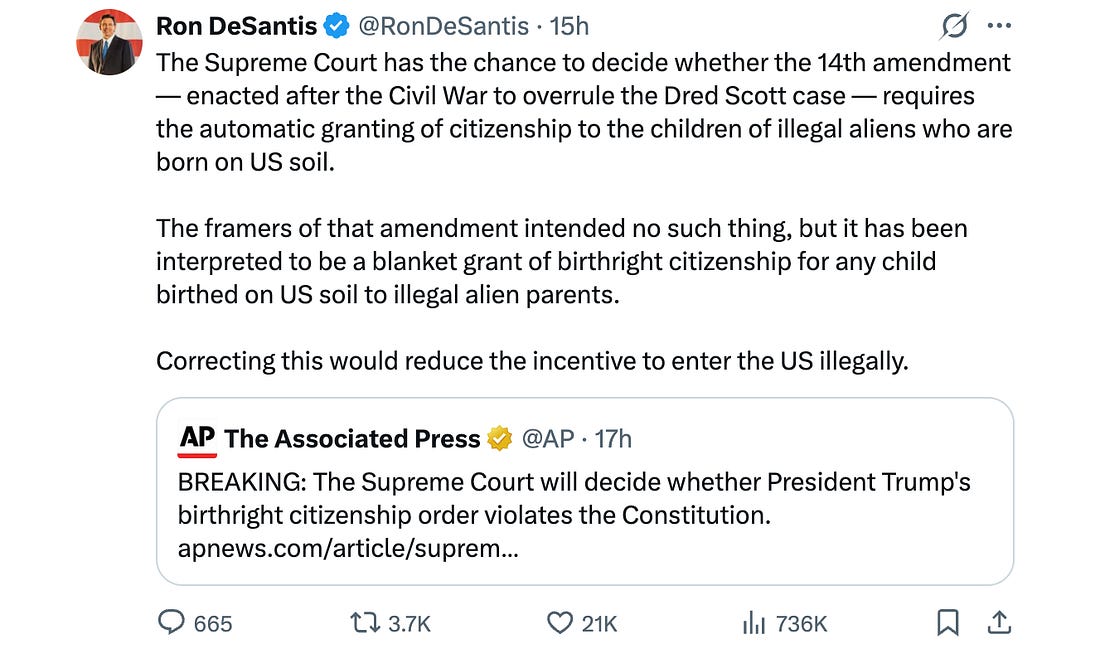Open Ron DeSantis profile picture
Image resolution: width=1100 pixels, height=648 pixels.
click(x=110, y=43)
